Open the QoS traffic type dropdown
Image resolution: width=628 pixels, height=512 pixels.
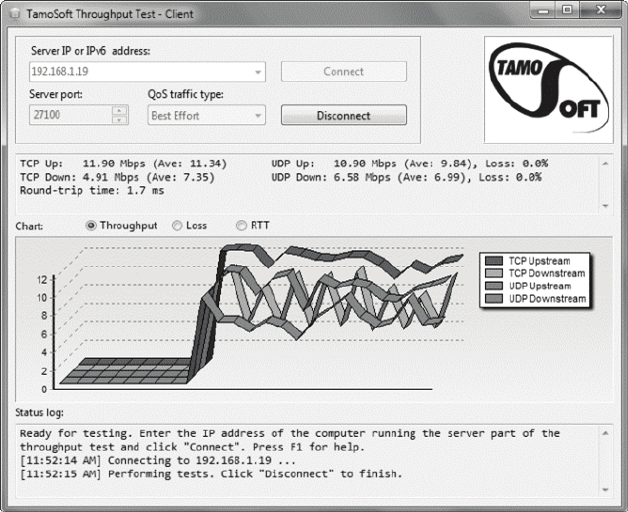(206, 115)
